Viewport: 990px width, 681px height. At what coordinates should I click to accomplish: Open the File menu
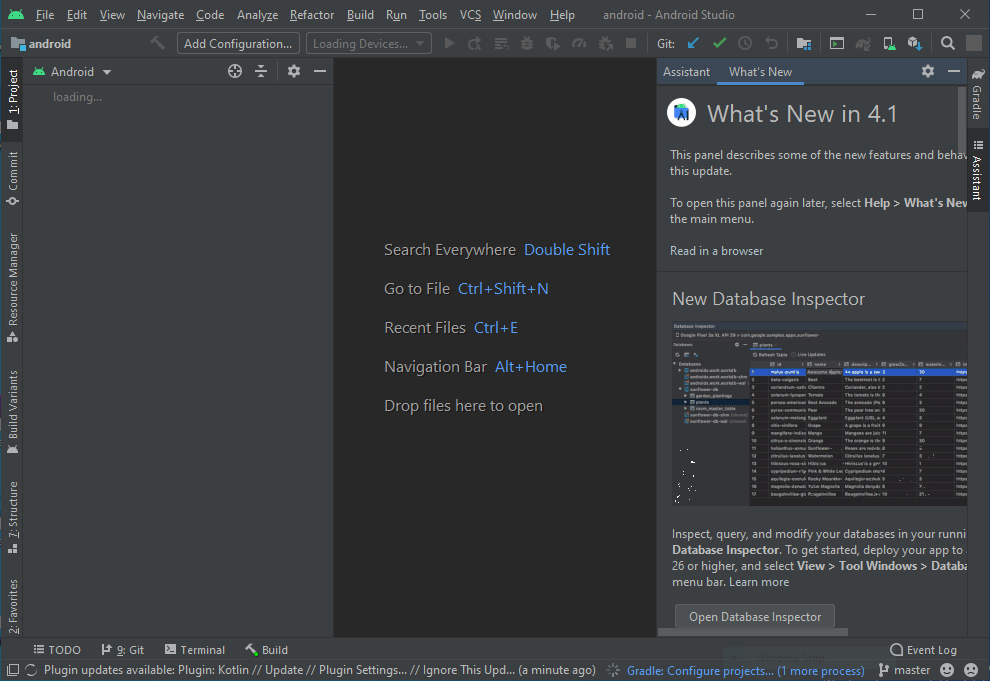pyautogui.click(x=44, y=15)
